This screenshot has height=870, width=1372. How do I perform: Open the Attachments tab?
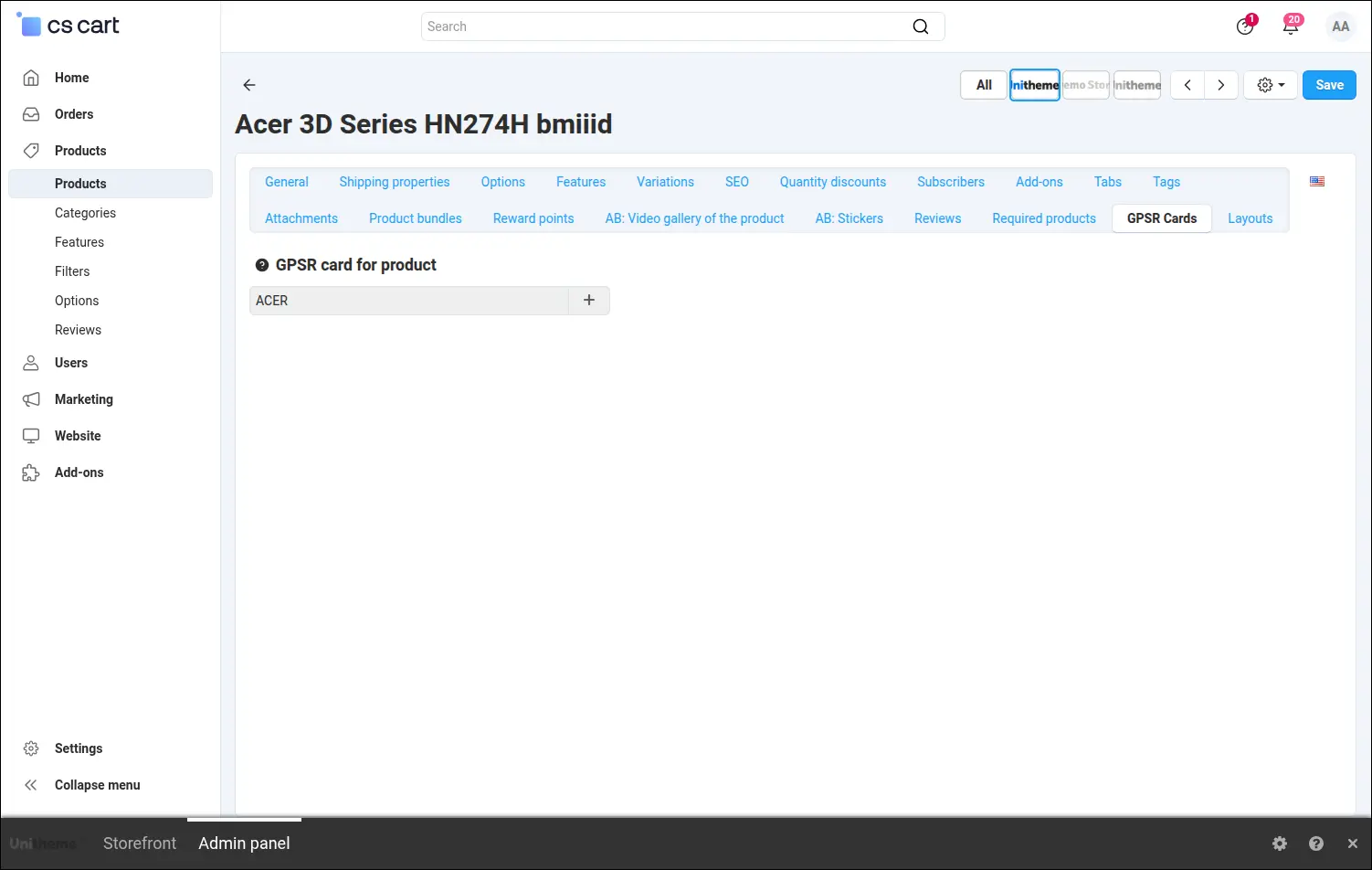pos(301,218)
